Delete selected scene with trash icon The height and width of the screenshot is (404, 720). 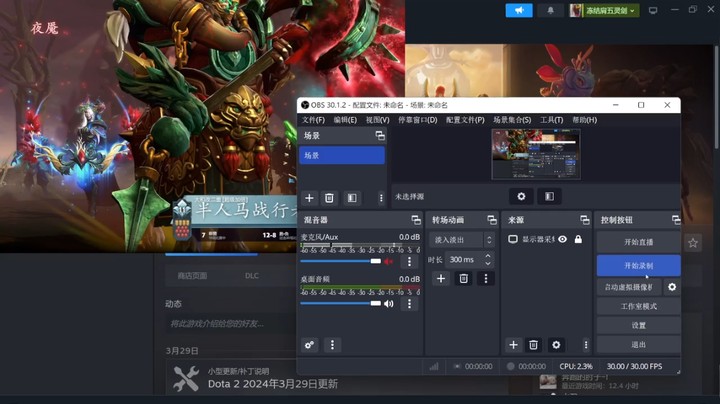point(329,198)
